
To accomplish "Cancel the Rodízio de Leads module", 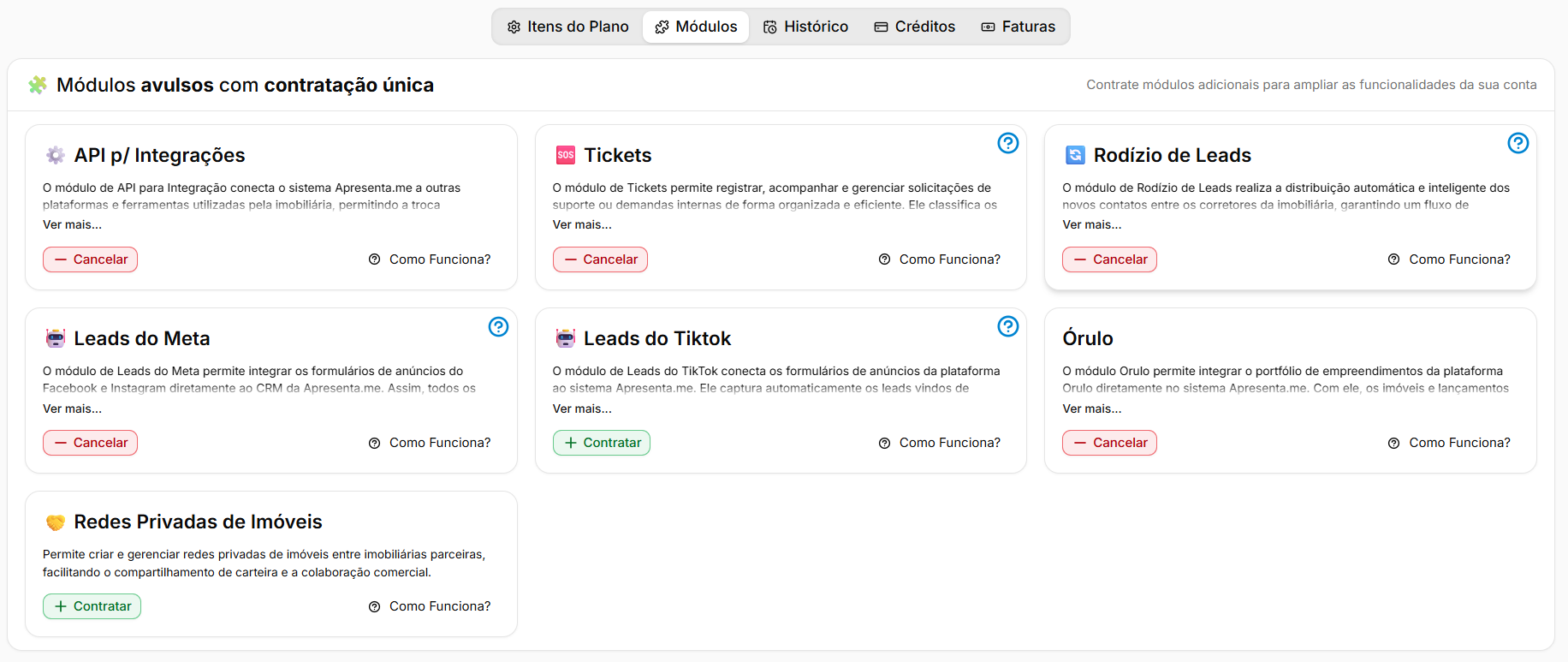I will click(x=1109, y=259).
